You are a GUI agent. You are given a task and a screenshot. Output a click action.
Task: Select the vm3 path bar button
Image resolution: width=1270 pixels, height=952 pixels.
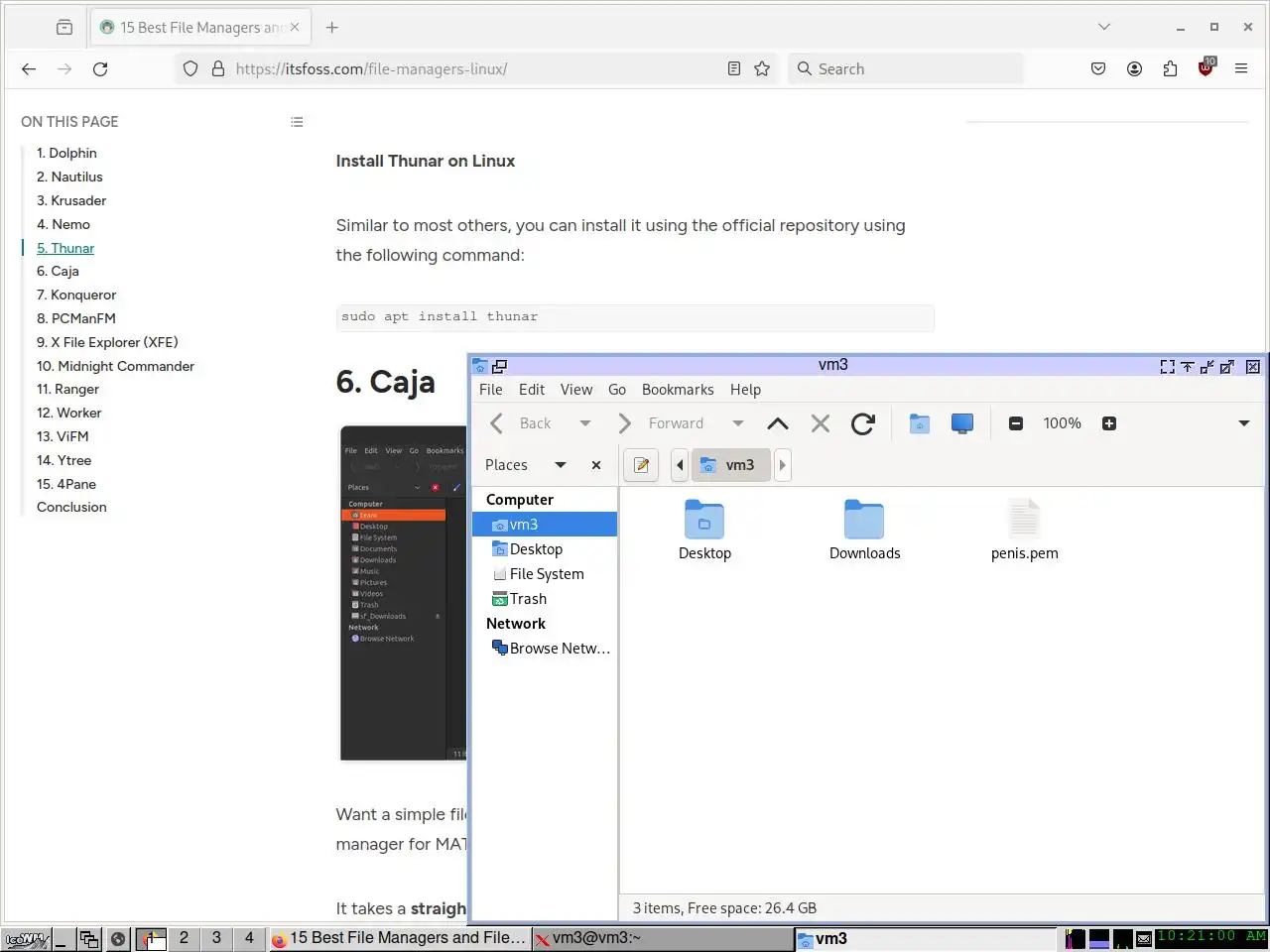coord(729,465)
